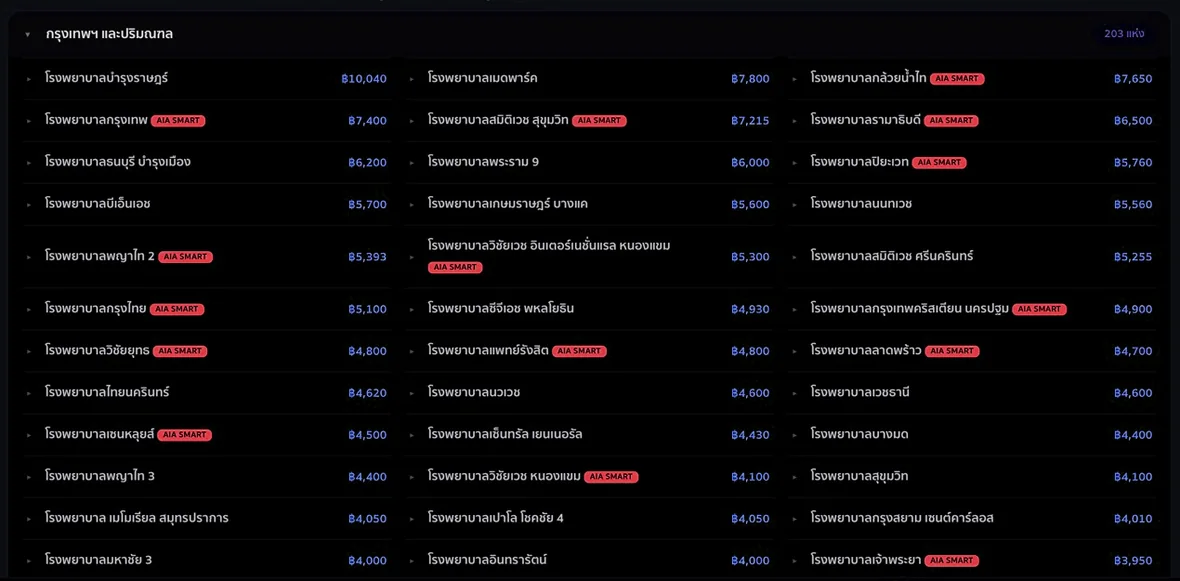This screenshot has height=581, width=1180.
Task: Click AIA SMART badge on โรงพยาบาลวิชัยยุทธ
Action: tap(180, 351)
